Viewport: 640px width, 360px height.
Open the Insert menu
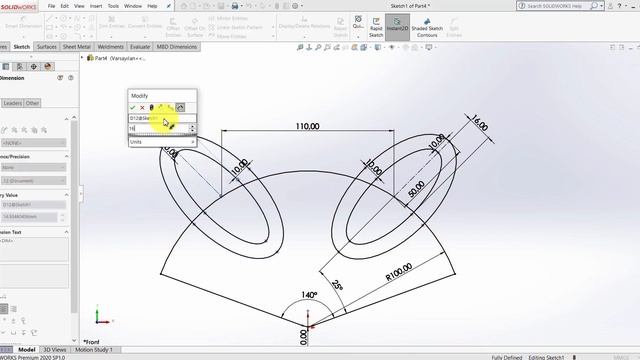click(96, 6)
